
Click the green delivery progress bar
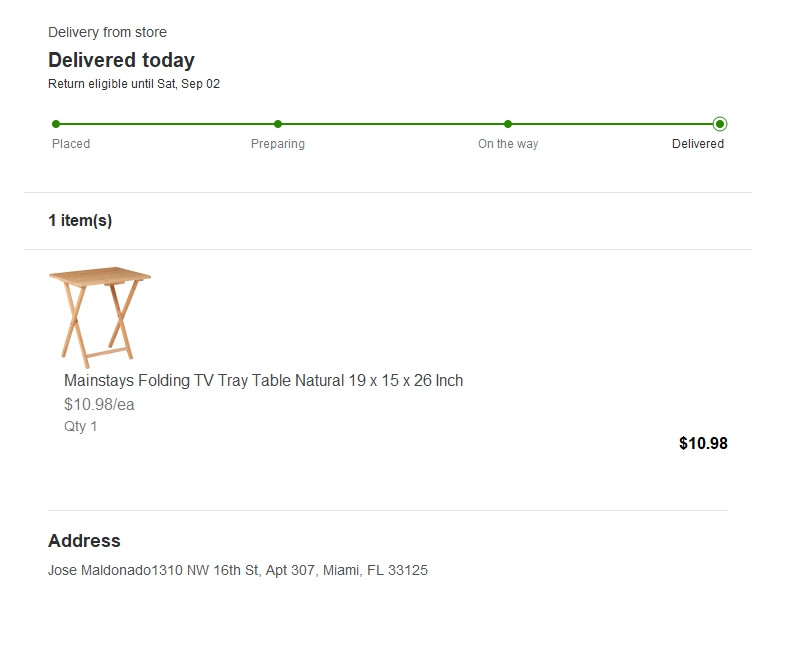point(390,124)
